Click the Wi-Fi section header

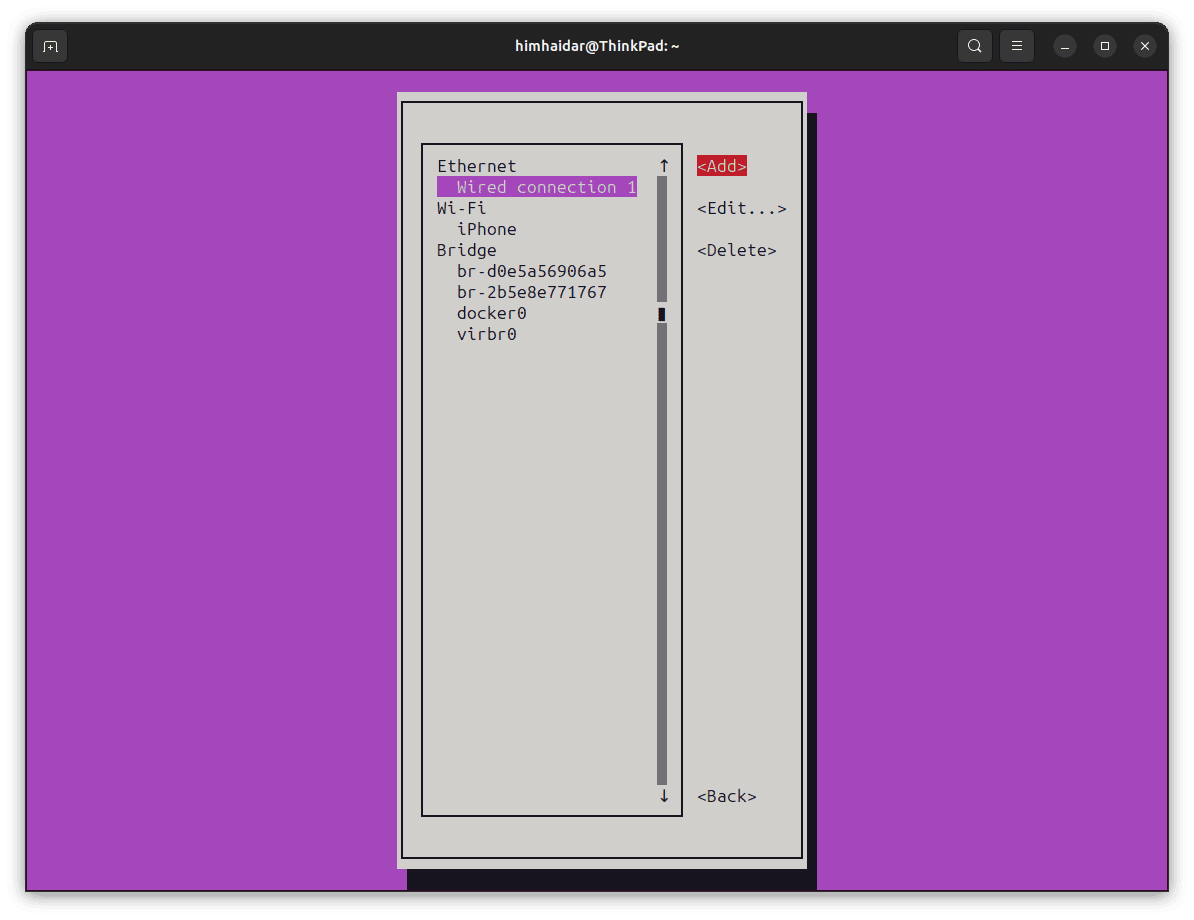pyautogui.click(x=461, y=208)
